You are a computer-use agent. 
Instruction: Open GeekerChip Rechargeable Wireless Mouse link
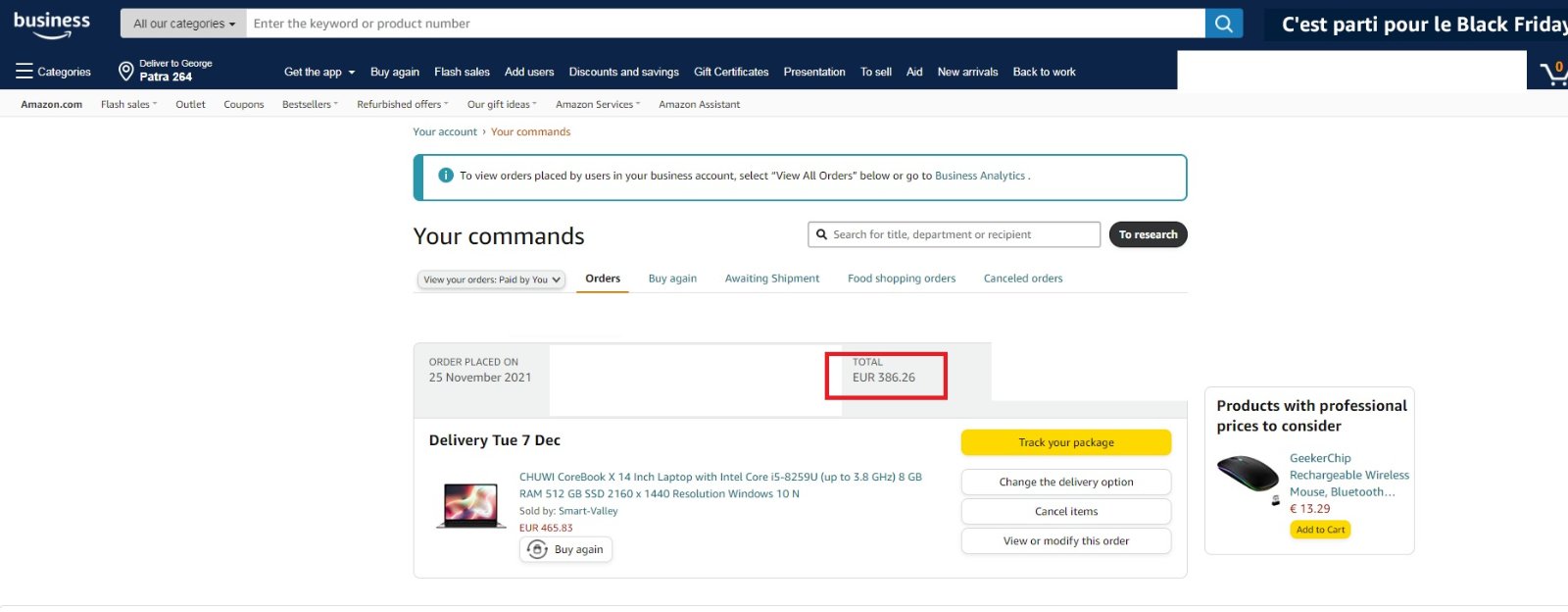pos(1349,475)
